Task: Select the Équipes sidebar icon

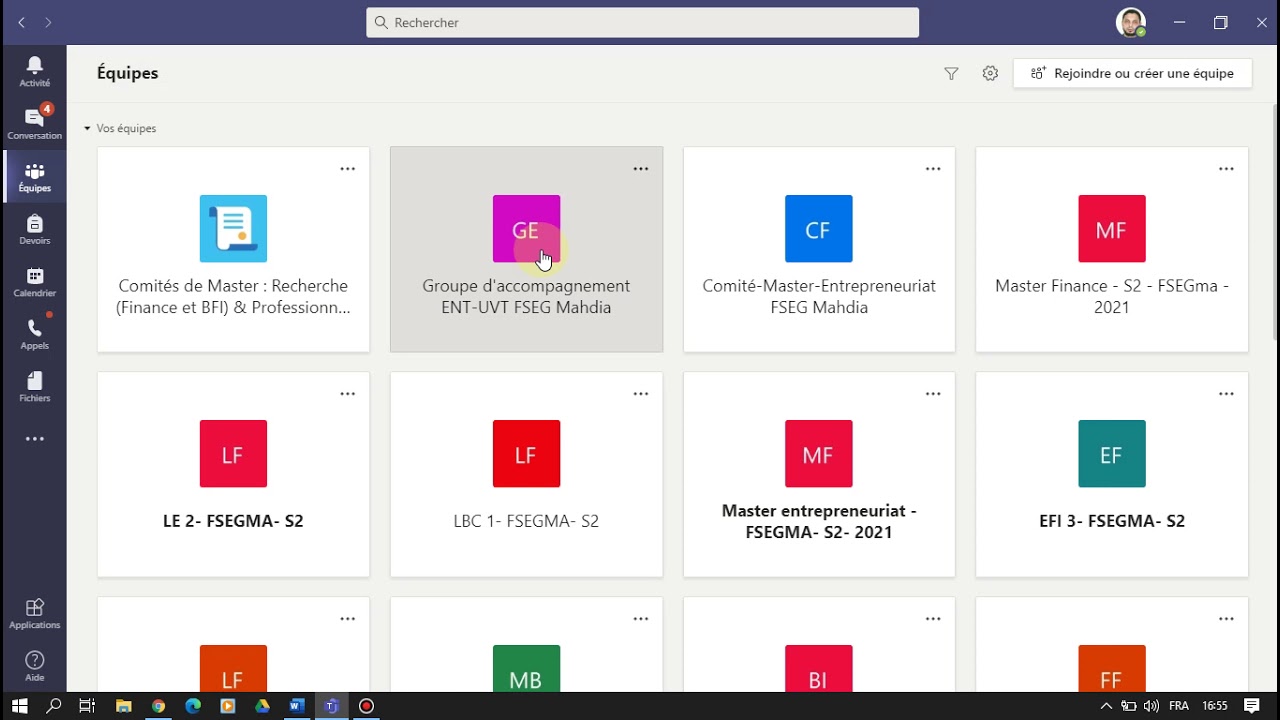Action: [x=34, y=176]
